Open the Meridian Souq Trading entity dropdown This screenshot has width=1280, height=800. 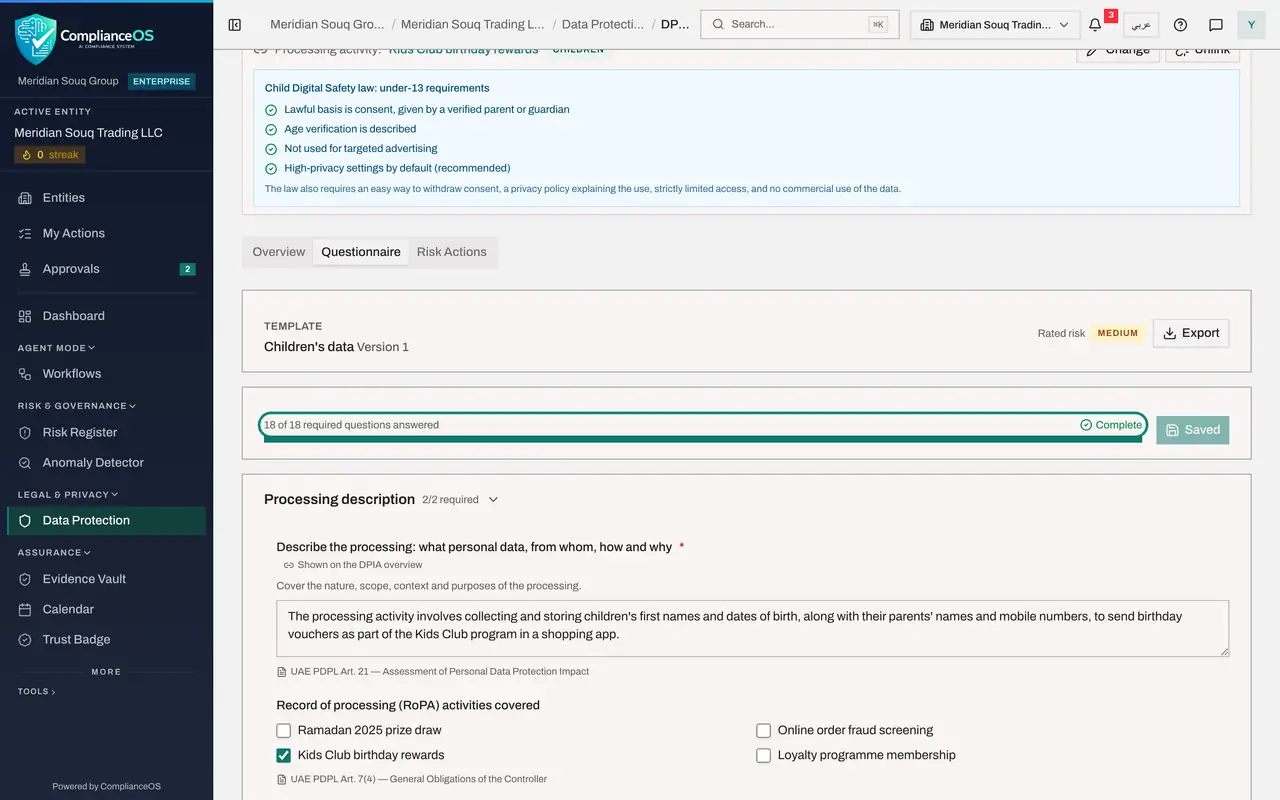(x=995, y=24)
